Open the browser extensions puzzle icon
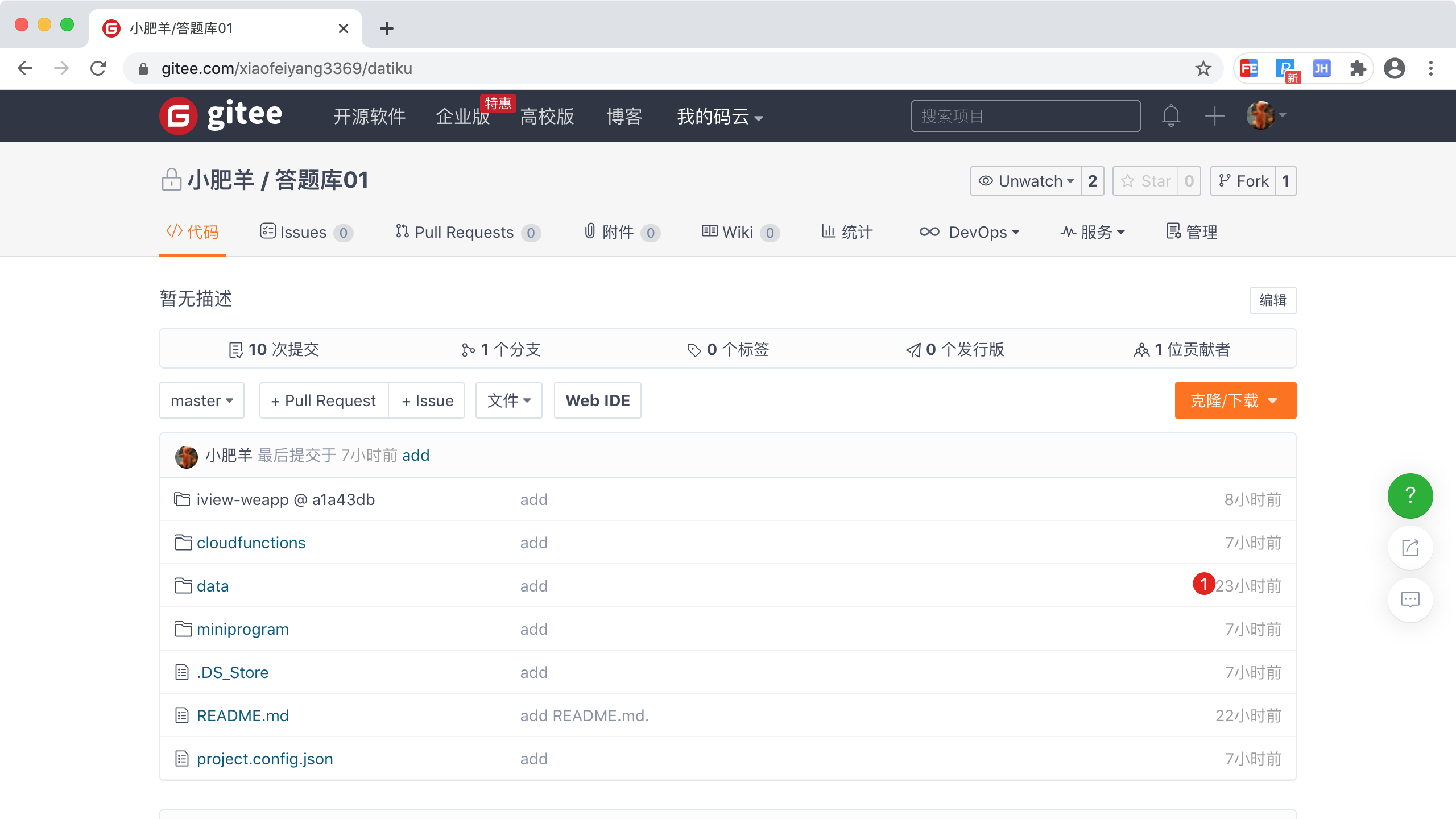 coord(1358,69)
